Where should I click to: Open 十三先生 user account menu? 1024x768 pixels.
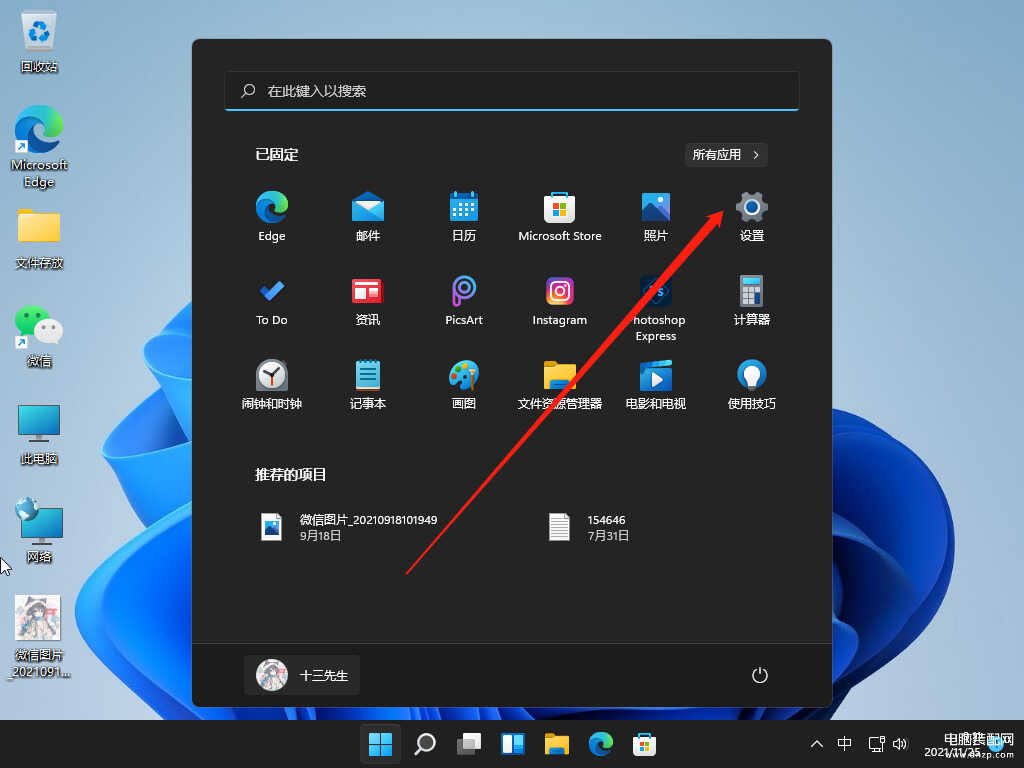tap(302, 675)
